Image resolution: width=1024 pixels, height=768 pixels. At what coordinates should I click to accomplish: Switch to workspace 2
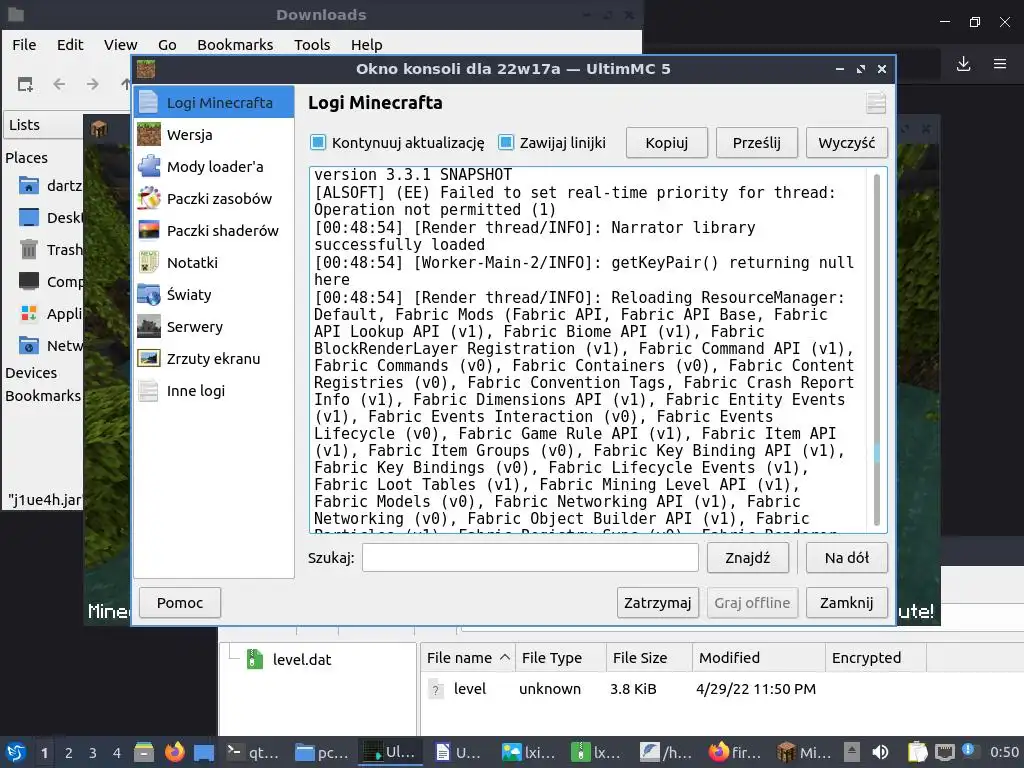(69, 753)
